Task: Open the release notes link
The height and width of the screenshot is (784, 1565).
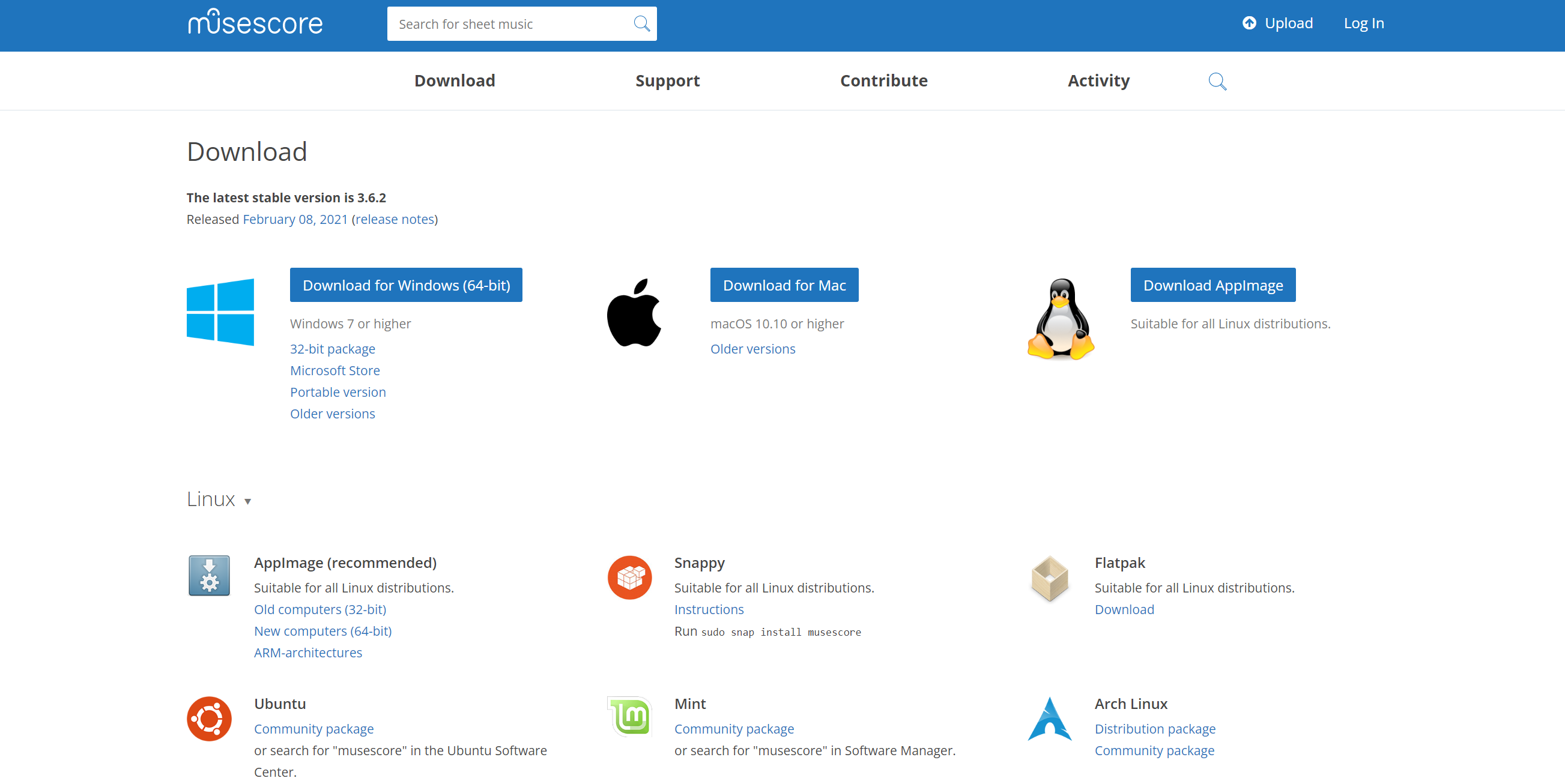Action: (x=395, y=219)
